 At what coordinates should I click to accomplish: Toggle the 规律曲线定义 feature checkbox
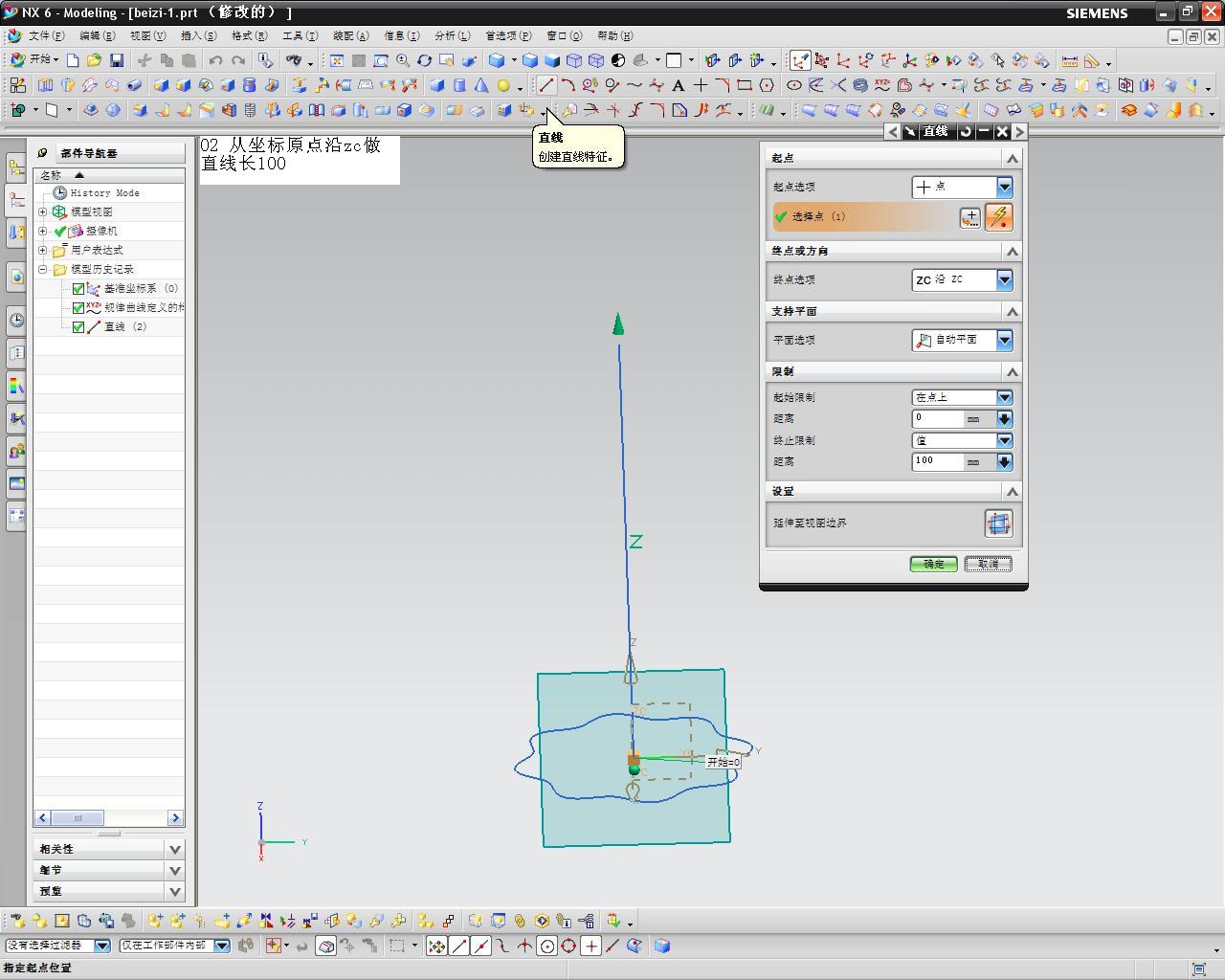click(78, 307)
